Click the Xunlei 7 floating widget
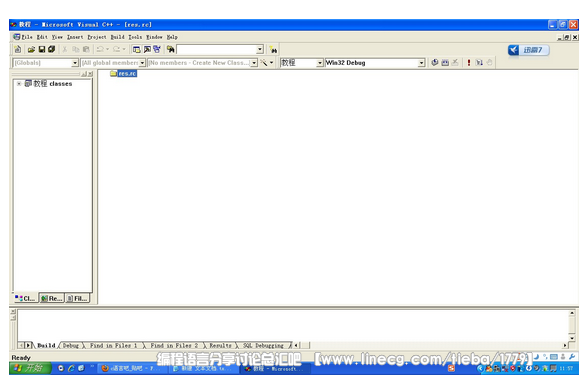This screenshot has width=583, height=376. click(528, 50)
